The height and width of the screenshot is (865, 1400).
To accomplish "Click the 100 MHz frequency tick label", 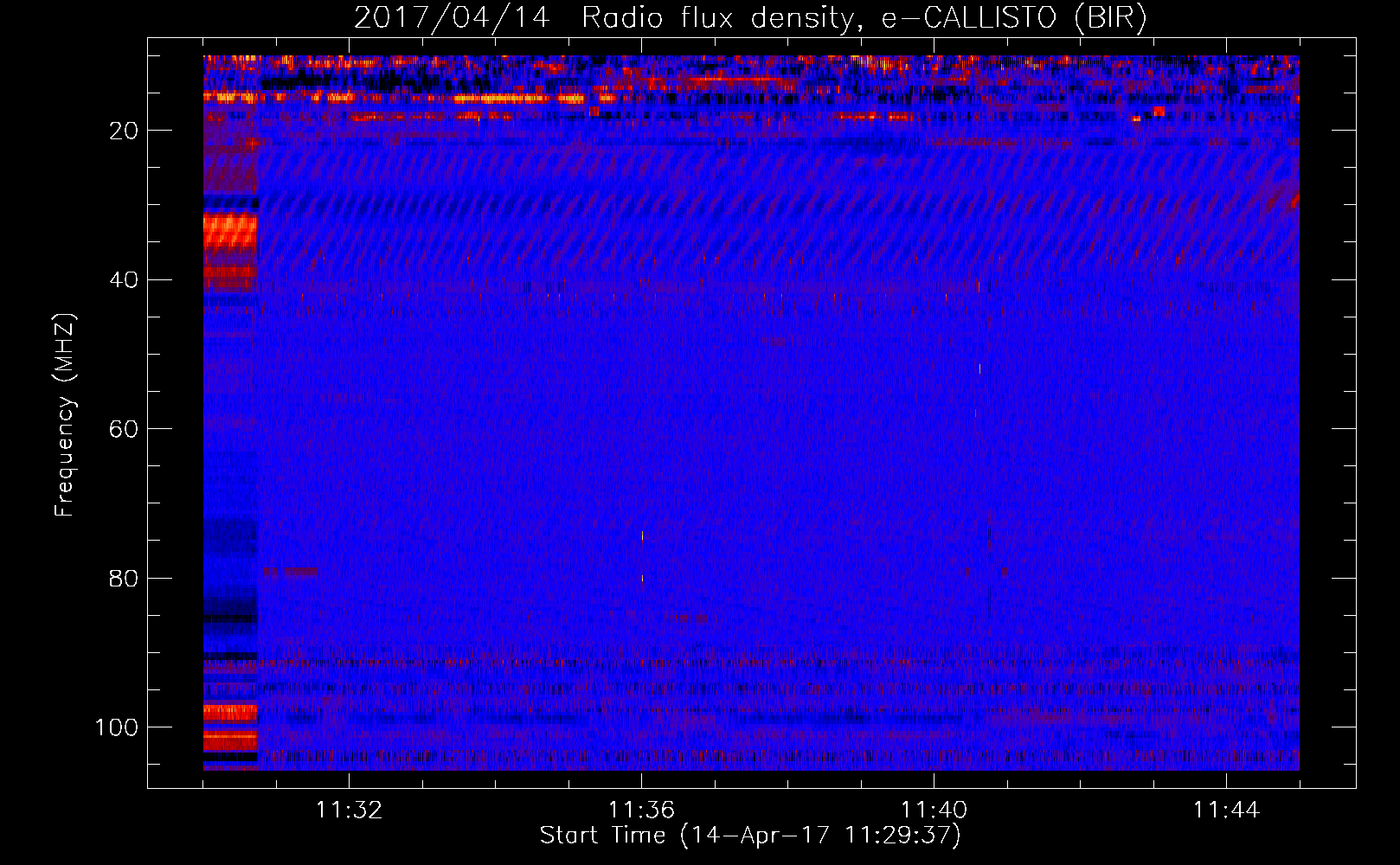I will point(117,727).
